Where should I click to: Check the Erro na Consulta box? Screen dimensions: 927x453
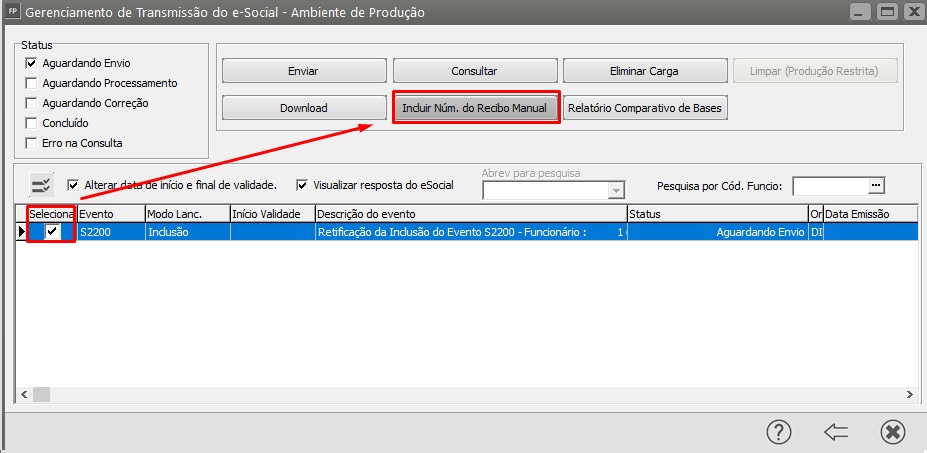pos(31,144)
